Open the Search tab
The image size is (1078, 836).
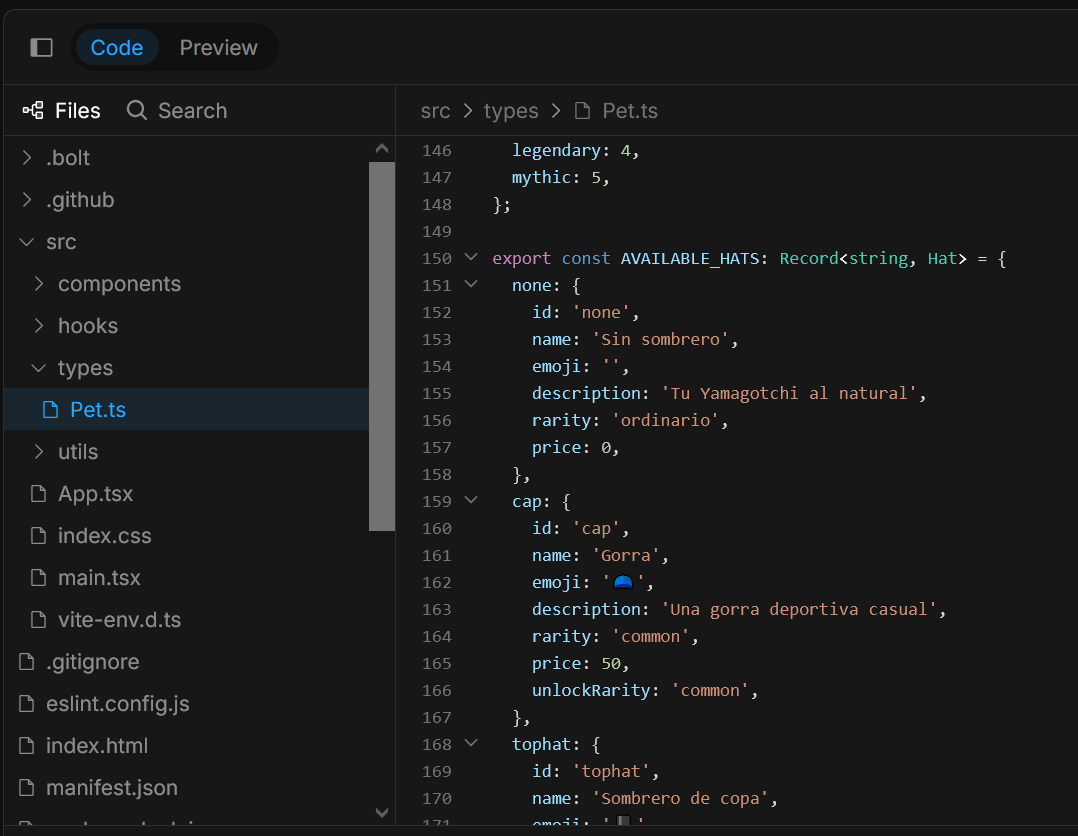click(x=177, y=110)
